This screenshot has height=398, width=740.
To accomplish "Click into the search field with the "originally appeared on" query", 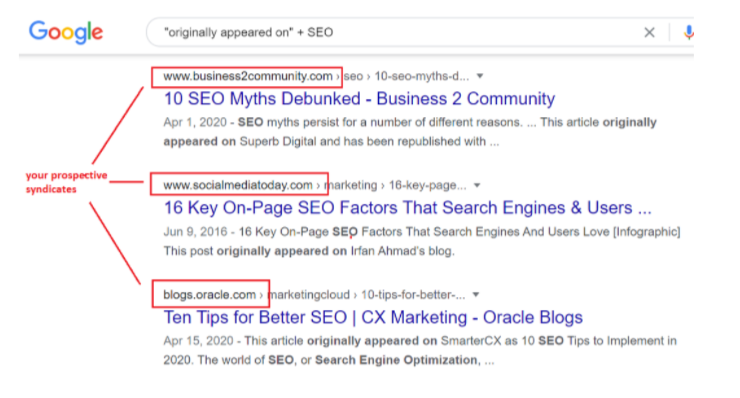I will pos(396,32).
